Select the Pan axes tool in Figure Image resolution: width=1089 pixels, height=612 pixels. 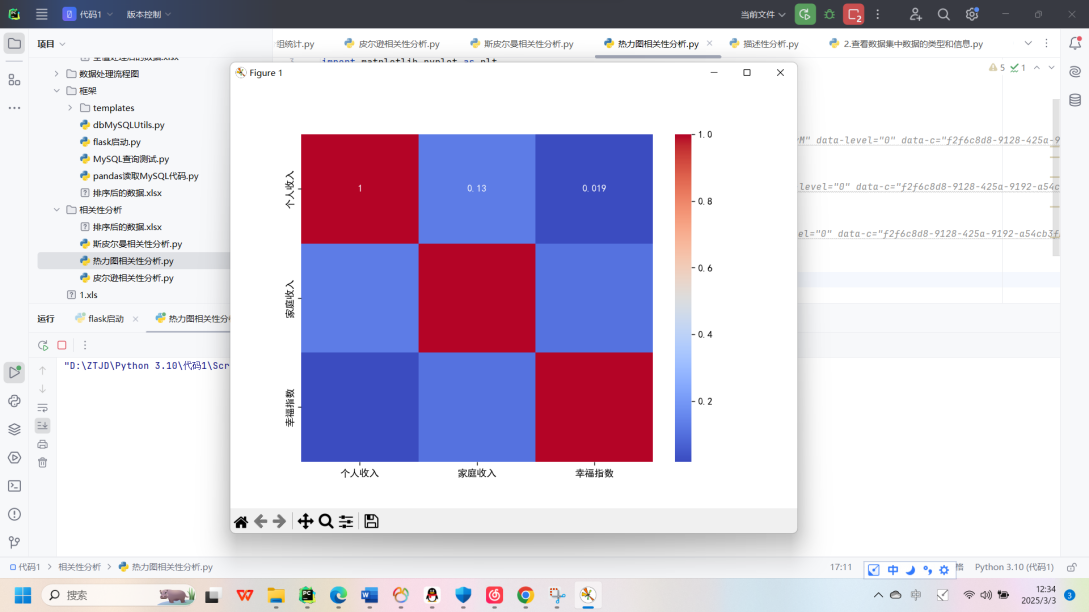[x=306, y=522]
